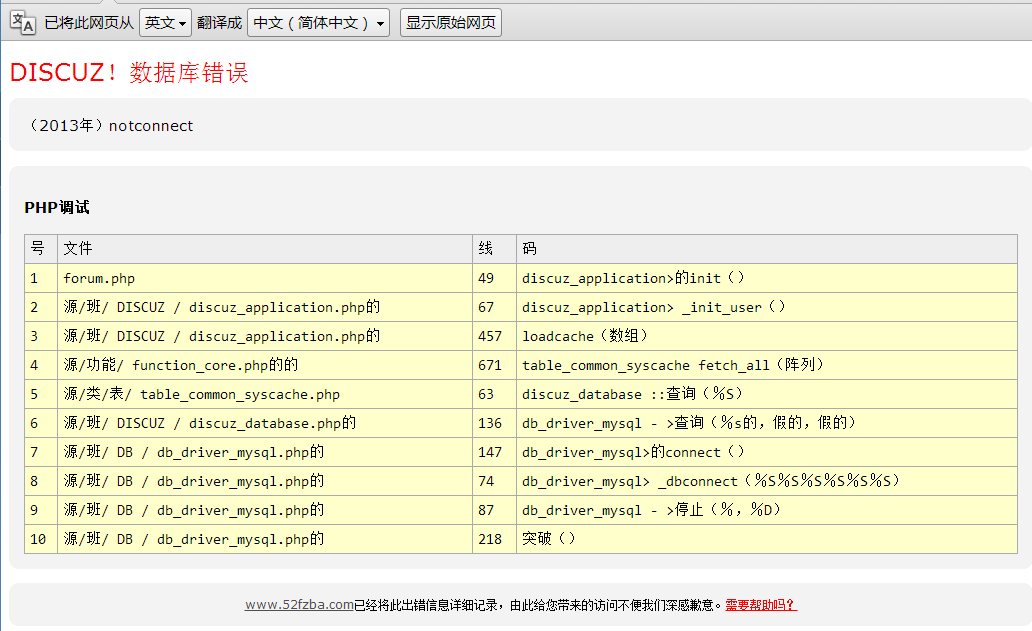Click the table_common_syscache fetch_all code cell
Viewport: 1032px width, 631px height.
pos(767,365)
